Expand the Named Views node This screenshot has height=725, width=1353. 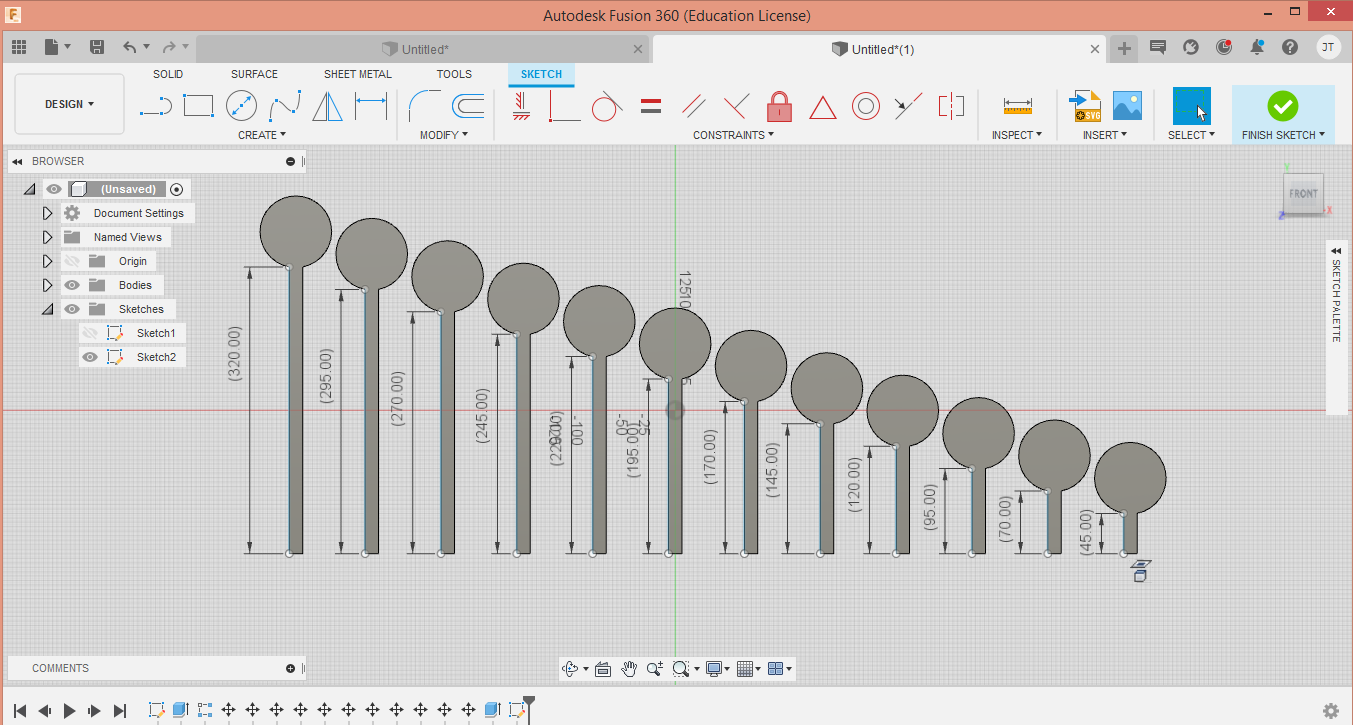click(x=47, y=237)
